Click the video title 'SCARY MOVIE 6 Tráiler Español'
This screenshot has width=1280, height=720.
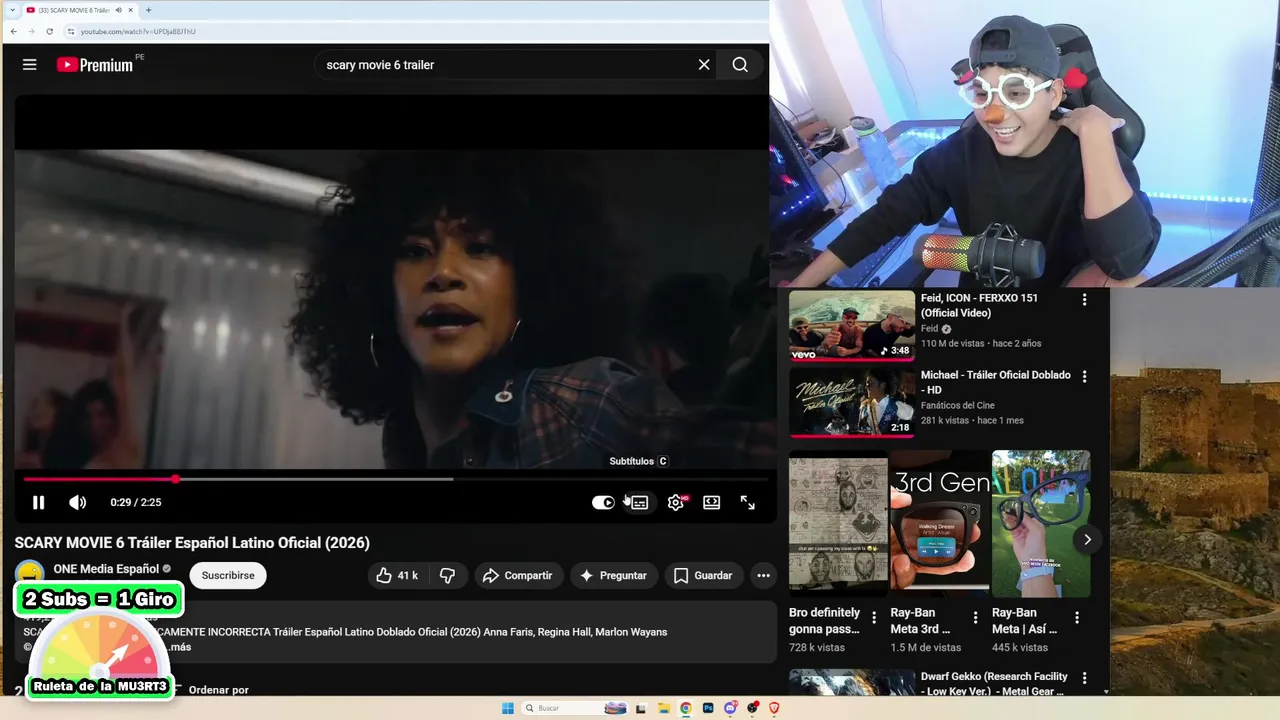click(192, 543)
